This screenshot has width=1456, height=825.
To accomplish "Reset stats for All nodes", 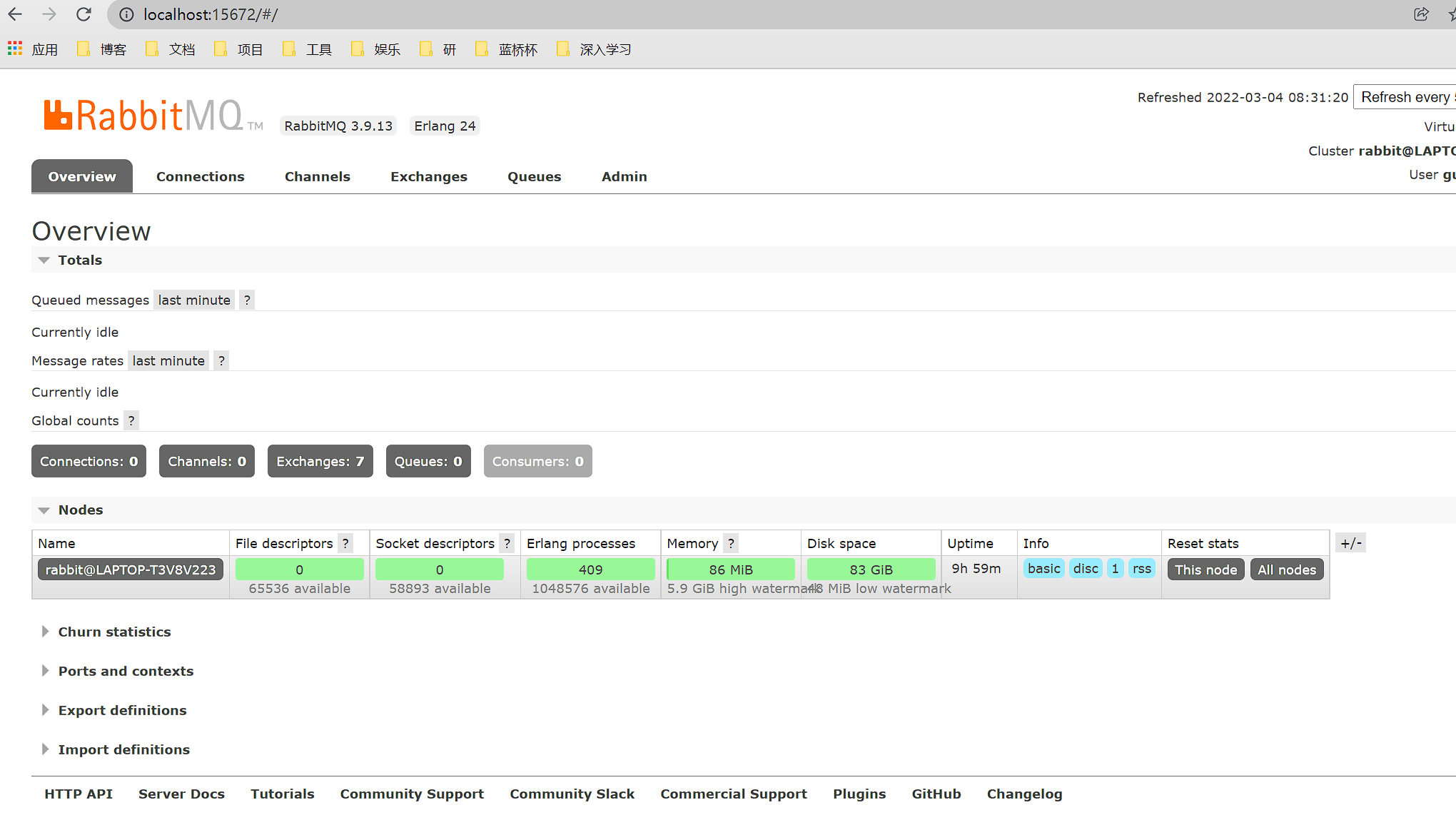I will 1287,570.
